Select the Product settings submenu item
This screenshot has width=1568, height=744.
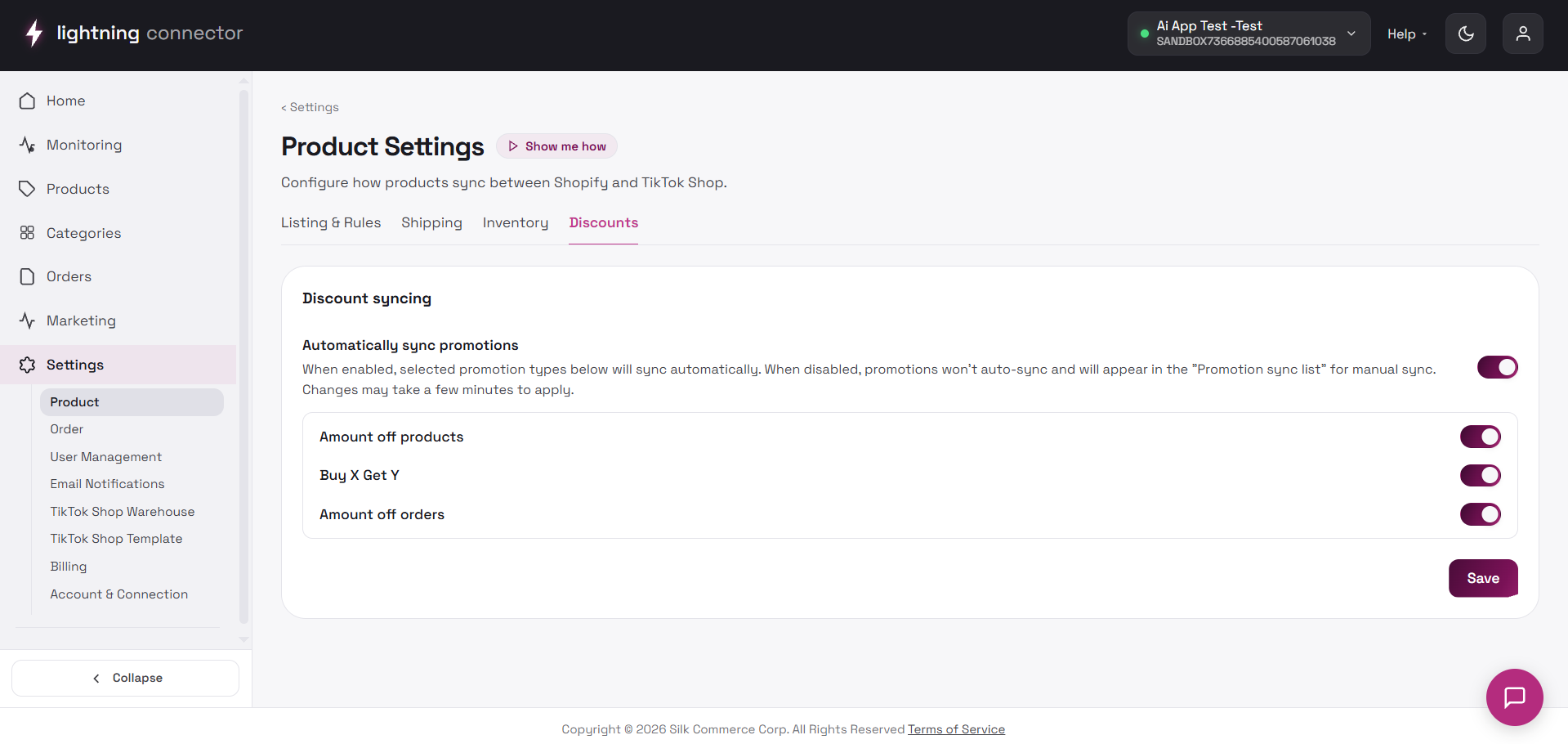[132, 402]
